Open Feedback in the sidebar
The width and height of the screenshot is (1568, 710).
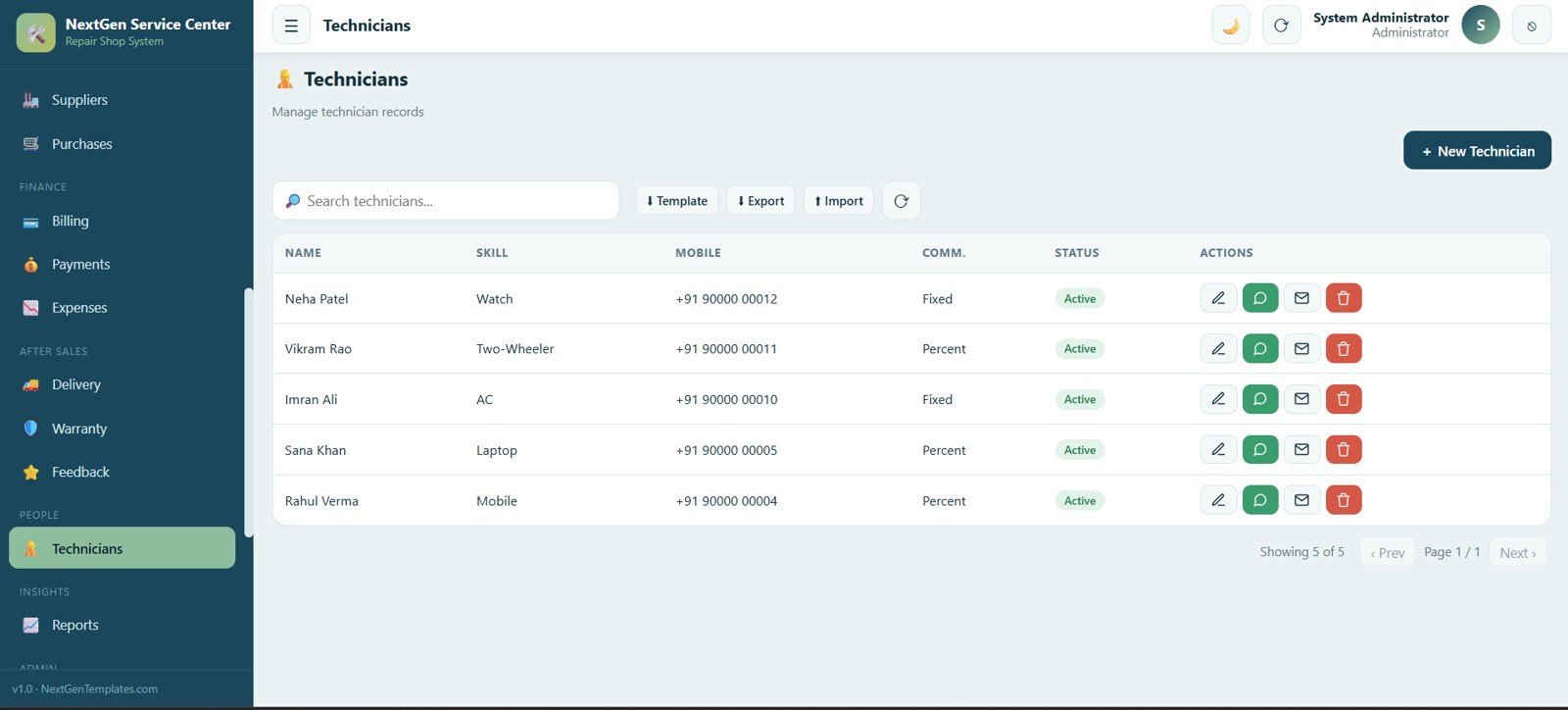click(122, 472)
